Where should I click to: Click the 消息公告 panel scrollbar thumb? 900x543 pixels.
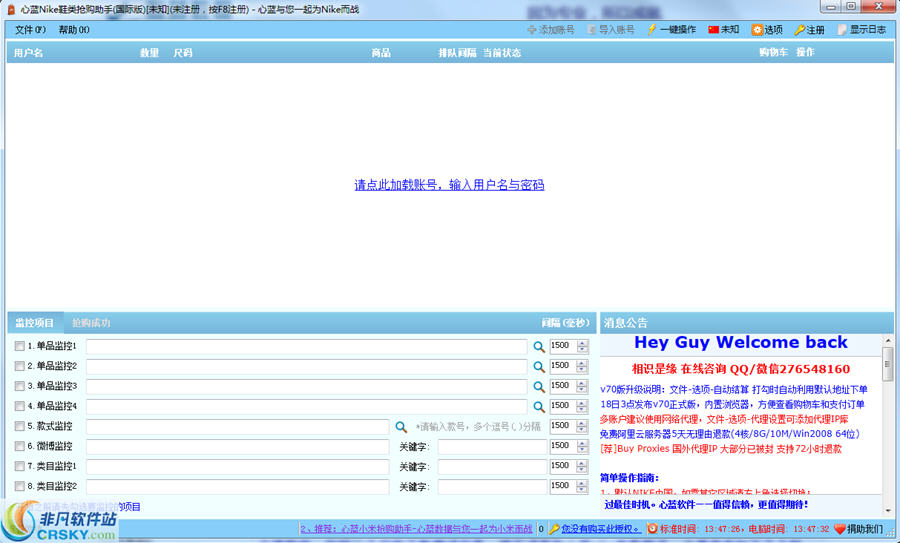coord(887,364)
